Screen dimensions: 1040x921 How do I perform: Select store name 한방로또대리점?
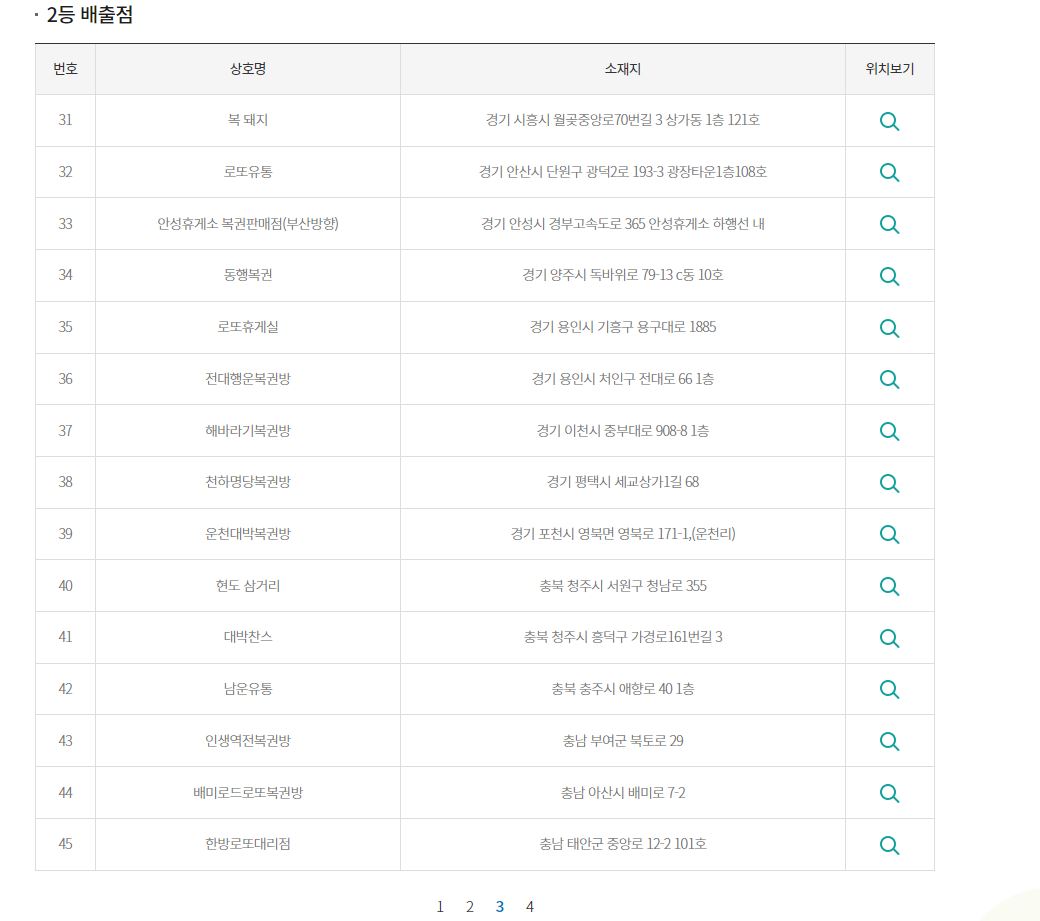pyautogui.click(x=248, y=844)
